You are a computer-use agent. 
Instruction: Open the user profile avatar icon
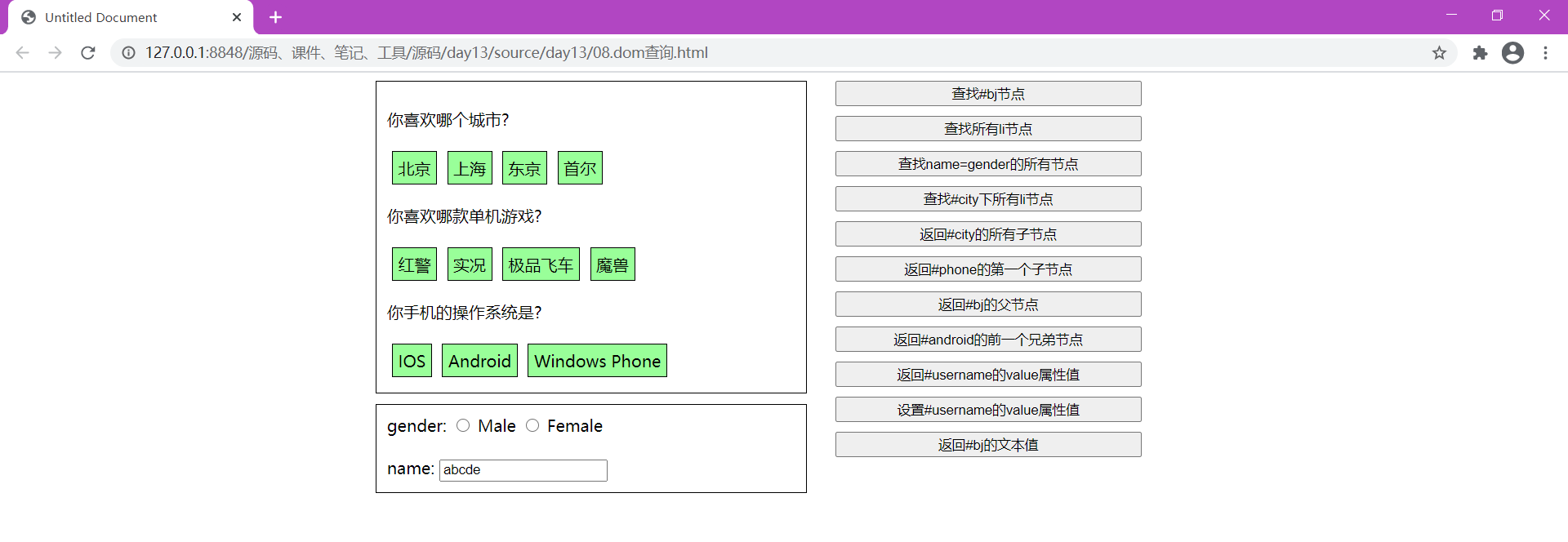[1512, 53]
